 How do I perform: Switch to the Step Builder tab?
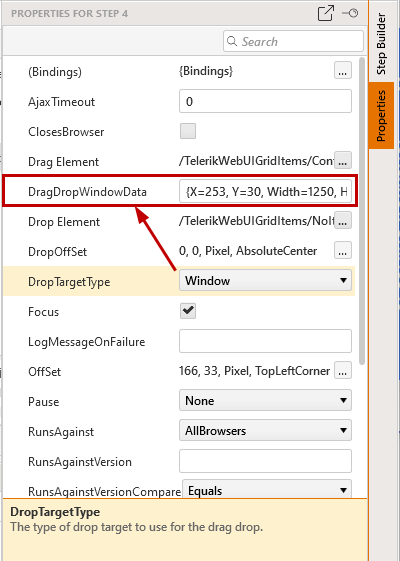[x=381, y=44]
